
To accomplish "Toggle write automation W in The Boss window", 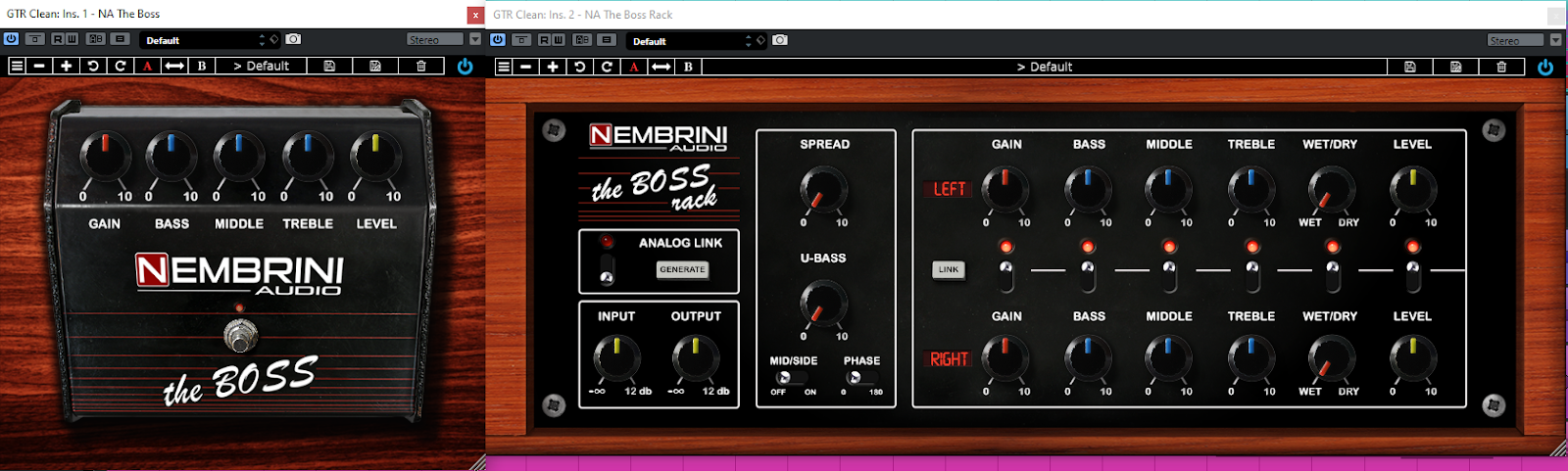I will tap(72, 39).
